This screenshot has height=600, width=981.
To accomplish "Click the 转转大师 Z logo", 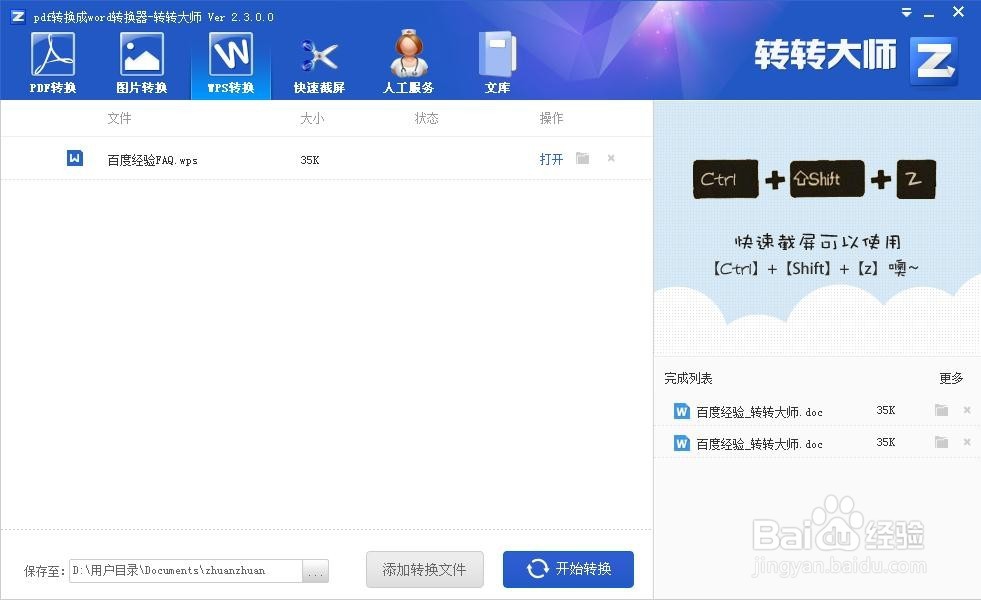I will pos(932,60).
